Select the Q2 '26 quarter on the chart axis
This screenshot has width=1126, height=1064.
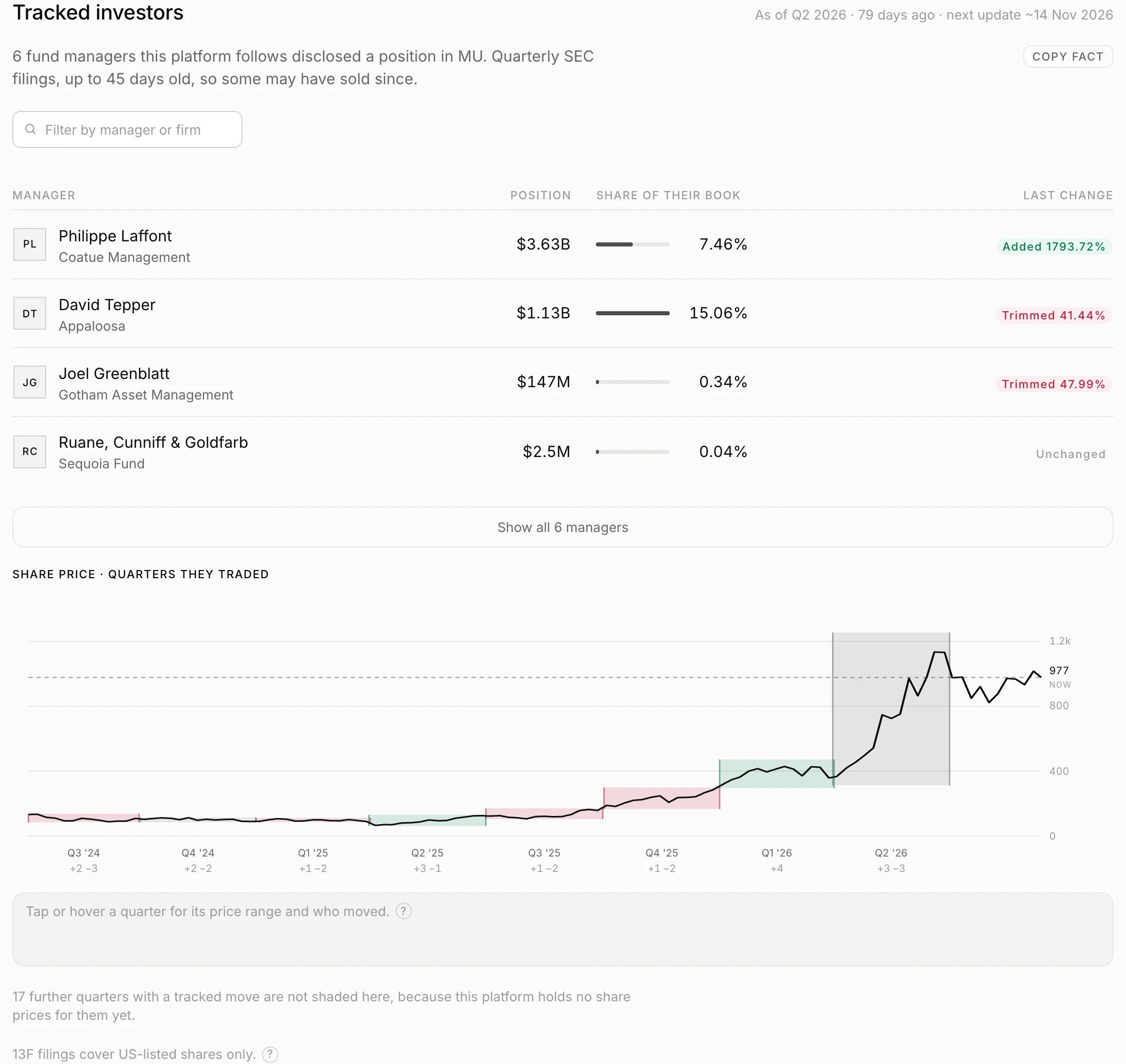point(891,853)
